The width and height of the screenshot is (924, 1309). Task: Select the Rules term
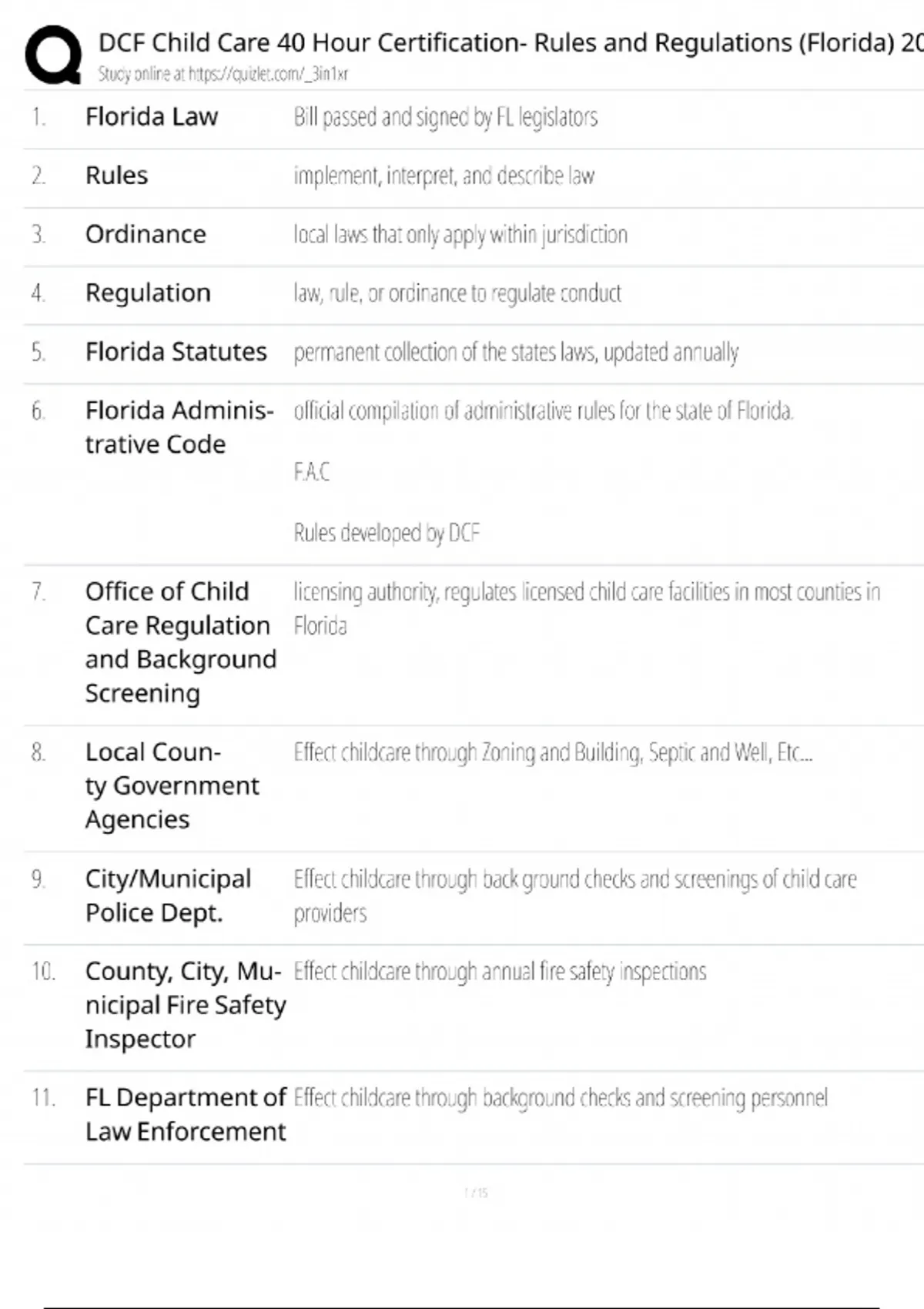116,176
